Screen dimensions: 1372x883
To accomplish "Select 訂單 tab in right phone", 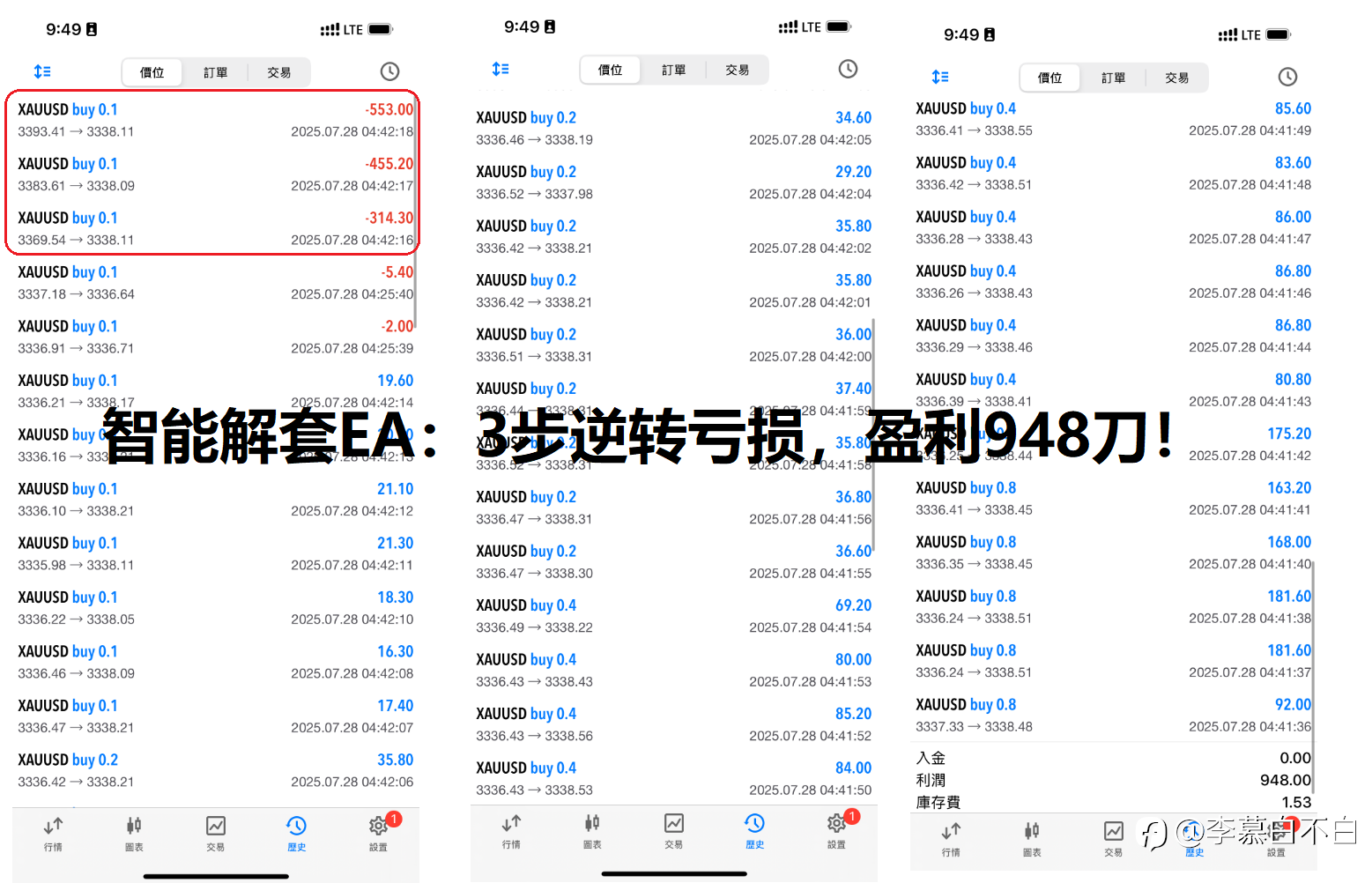I will click(x=1114, y=78).
